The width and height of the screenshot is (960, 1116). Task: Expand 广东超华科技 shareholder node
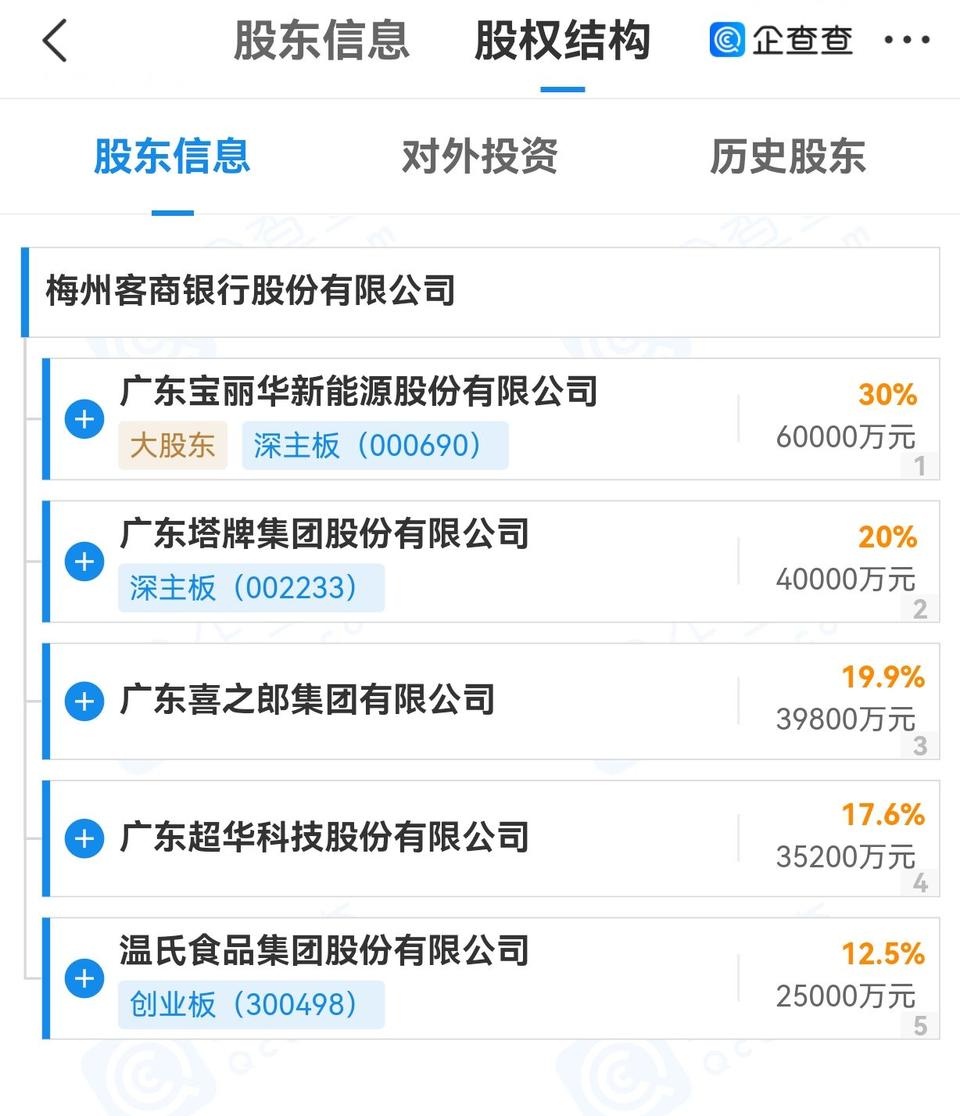[84, 838]
